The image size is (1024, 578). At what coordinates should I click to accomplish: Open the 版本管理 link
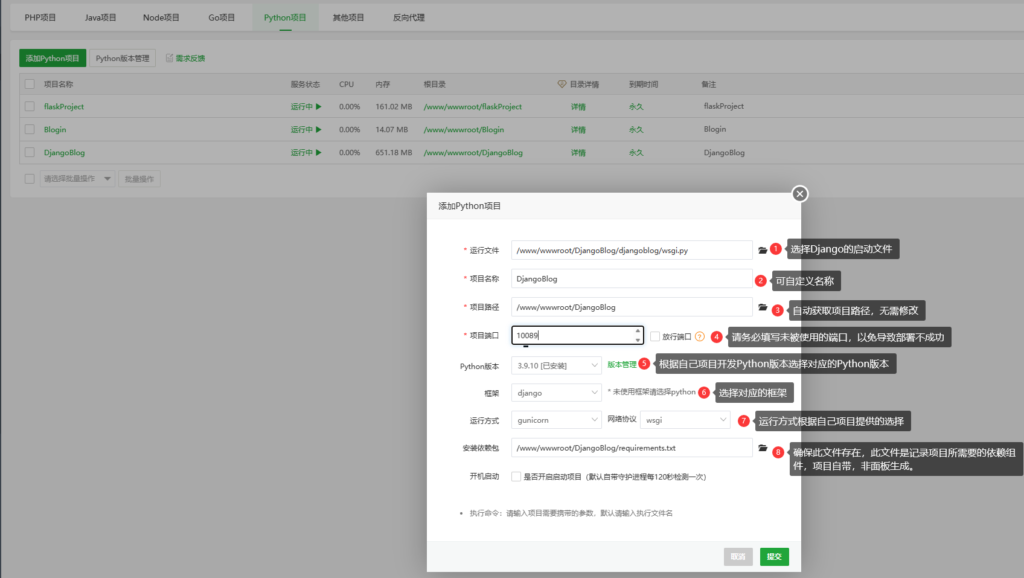click(621, 364)
